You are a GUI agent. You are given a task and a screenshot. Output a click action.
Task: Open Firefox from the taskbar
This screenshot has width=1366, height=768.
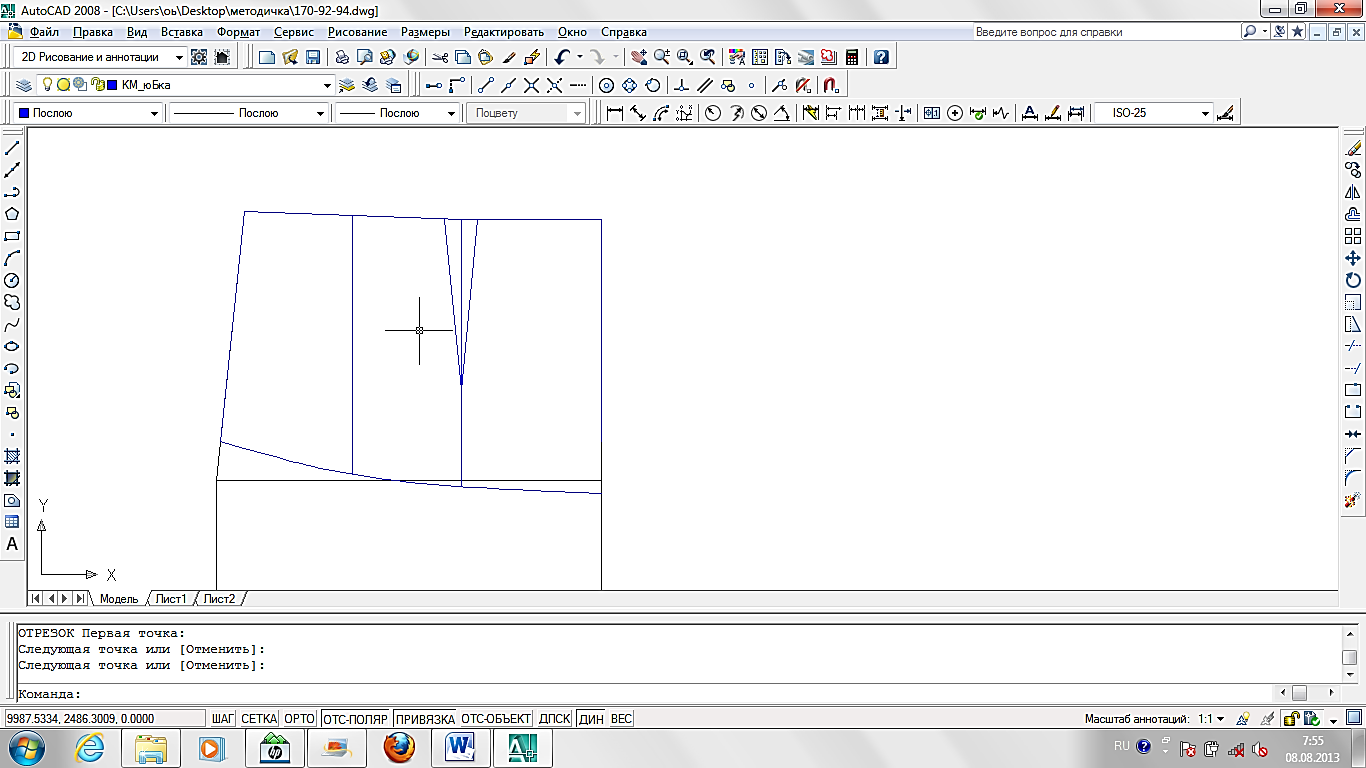(x=398, y=747)
